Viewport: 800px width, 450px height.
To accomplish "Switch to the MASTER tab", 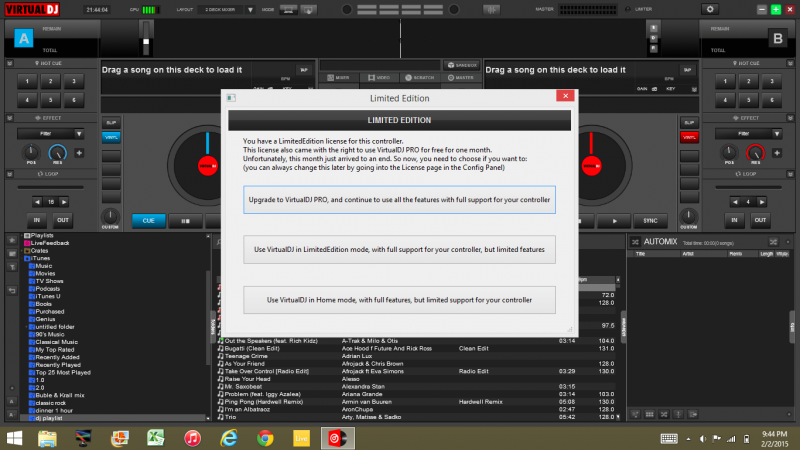I will [461, 78].
